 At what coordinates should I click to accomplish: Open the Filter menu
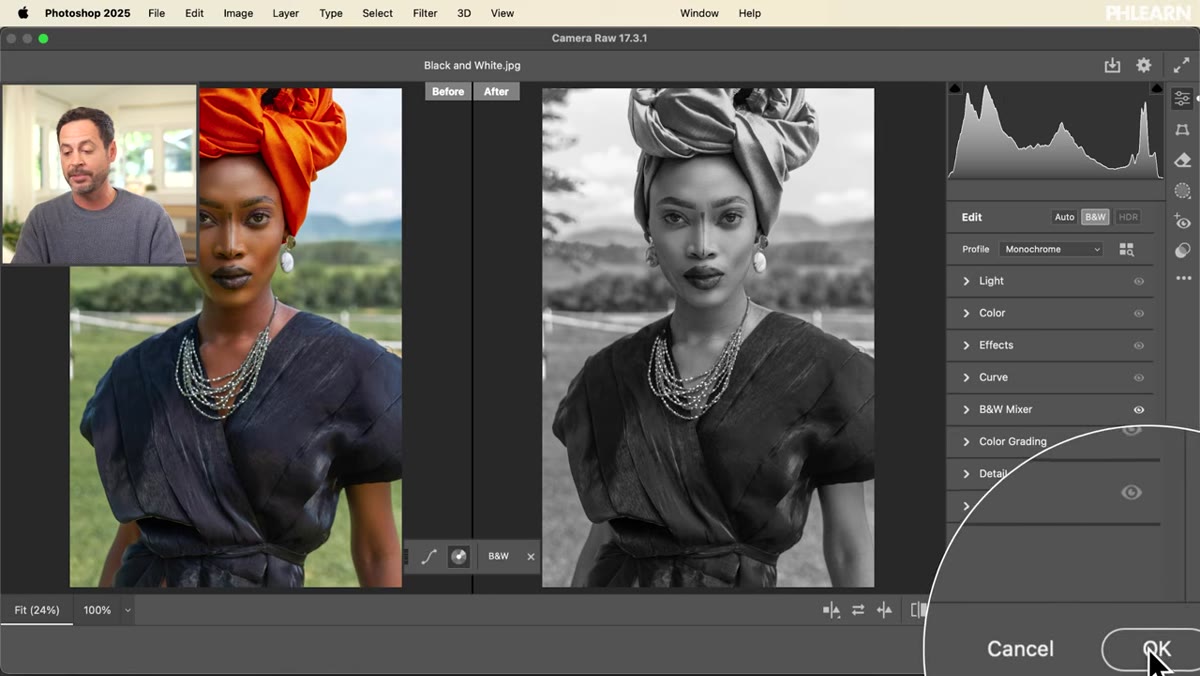425,13
